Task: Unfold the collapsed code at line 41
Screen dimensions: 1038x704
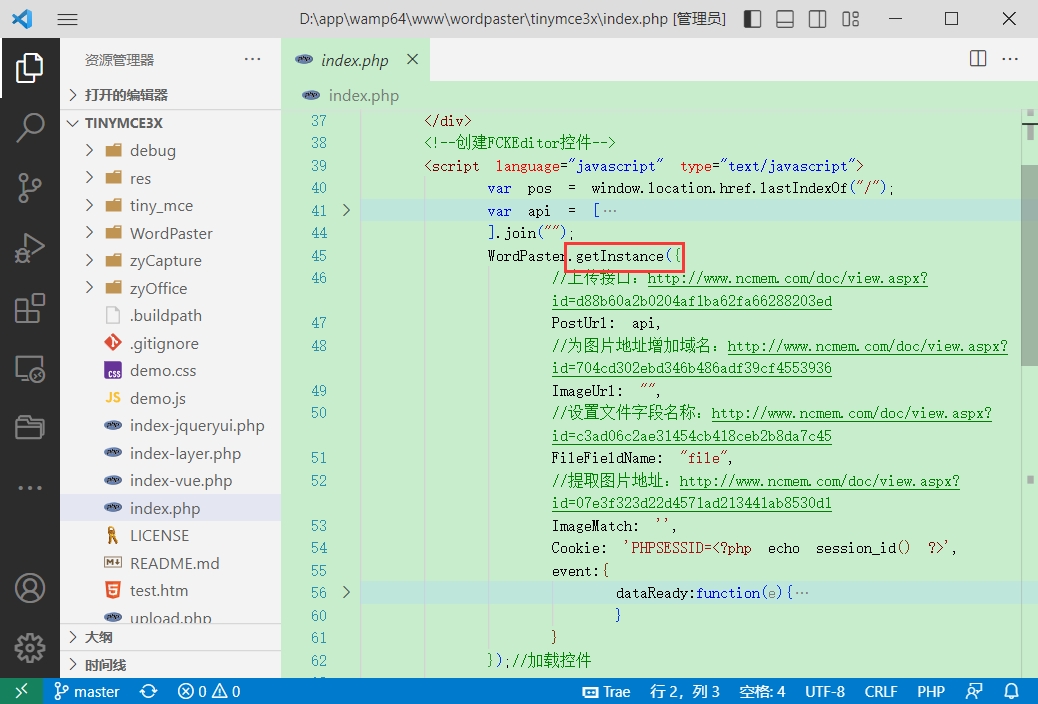Action: tap(346, 211)
